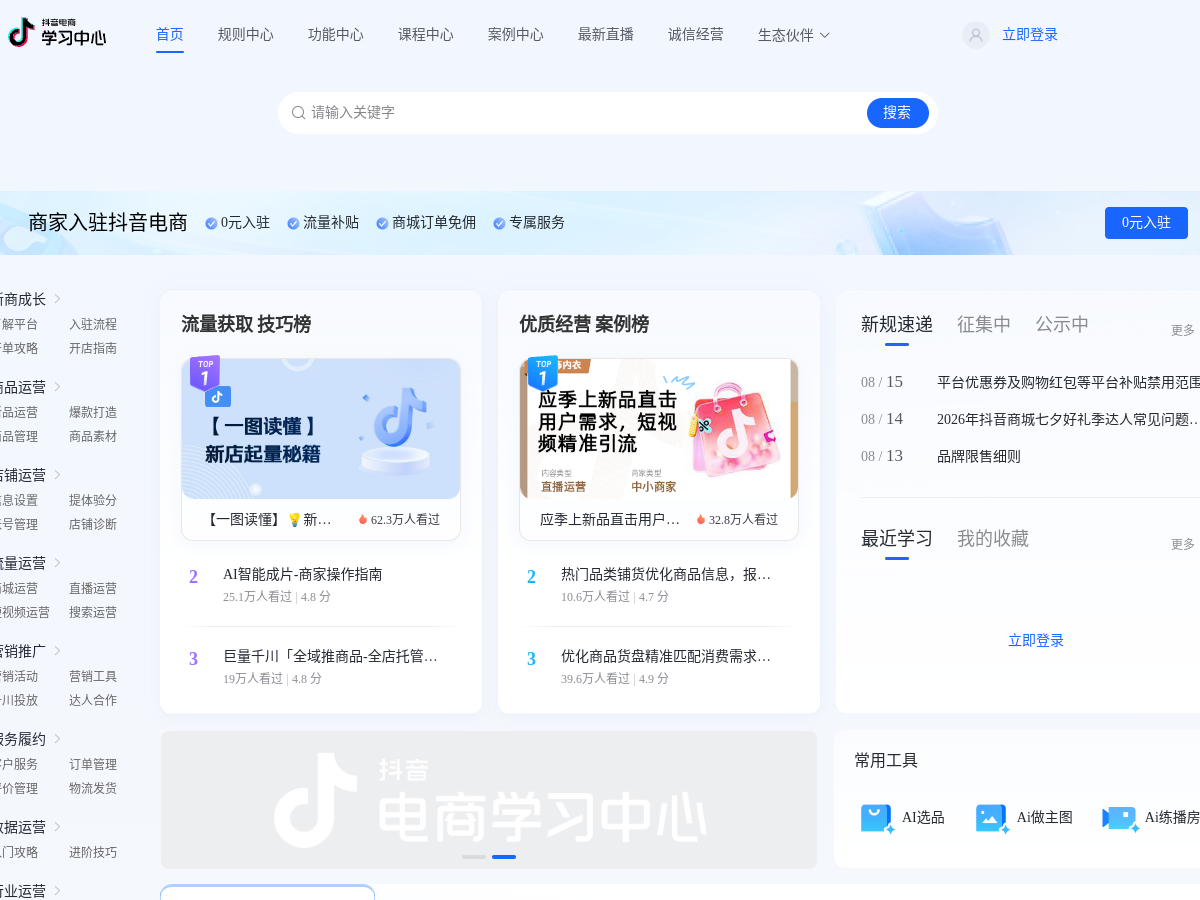Open 2026年抖音商城七夕好礼季 notice
Image resolution: width=1200 pixels, height=900 pixels.
point(1068,419)
